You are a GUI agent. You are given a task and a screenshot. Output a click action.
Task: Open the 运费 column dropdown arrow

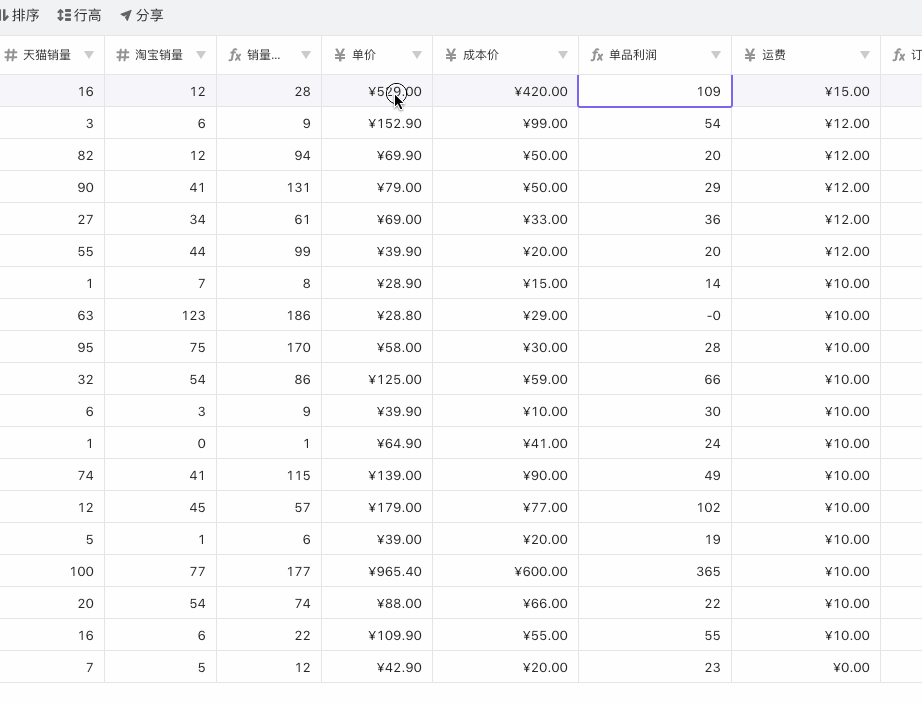[x=865, y=56]
